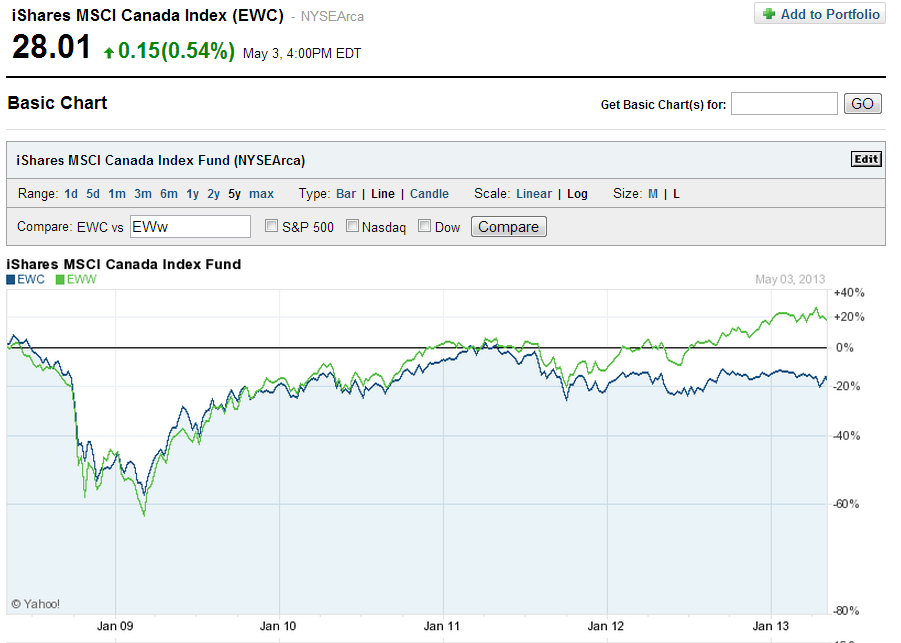Change chart range to 1y
Screen dimensions: 901x643
click(x=192, y=194)
